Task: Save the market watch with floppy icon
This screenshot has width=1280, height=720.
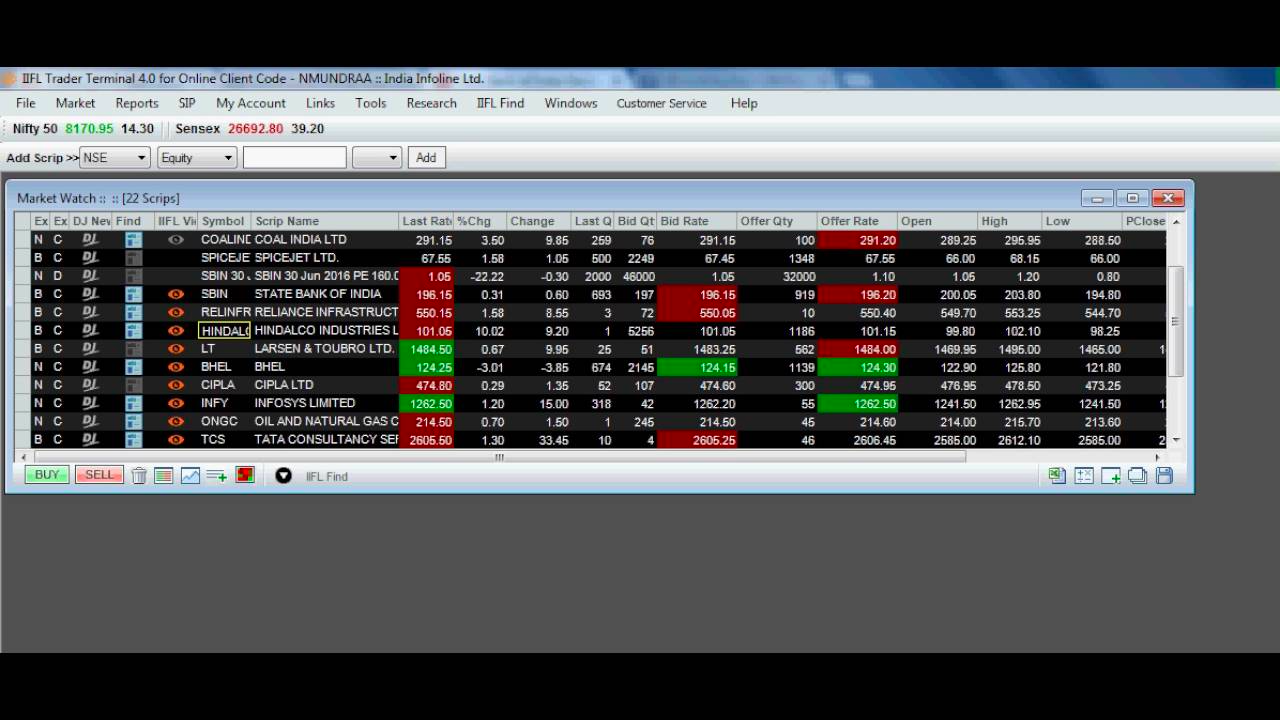Action: coord(1164,476)
